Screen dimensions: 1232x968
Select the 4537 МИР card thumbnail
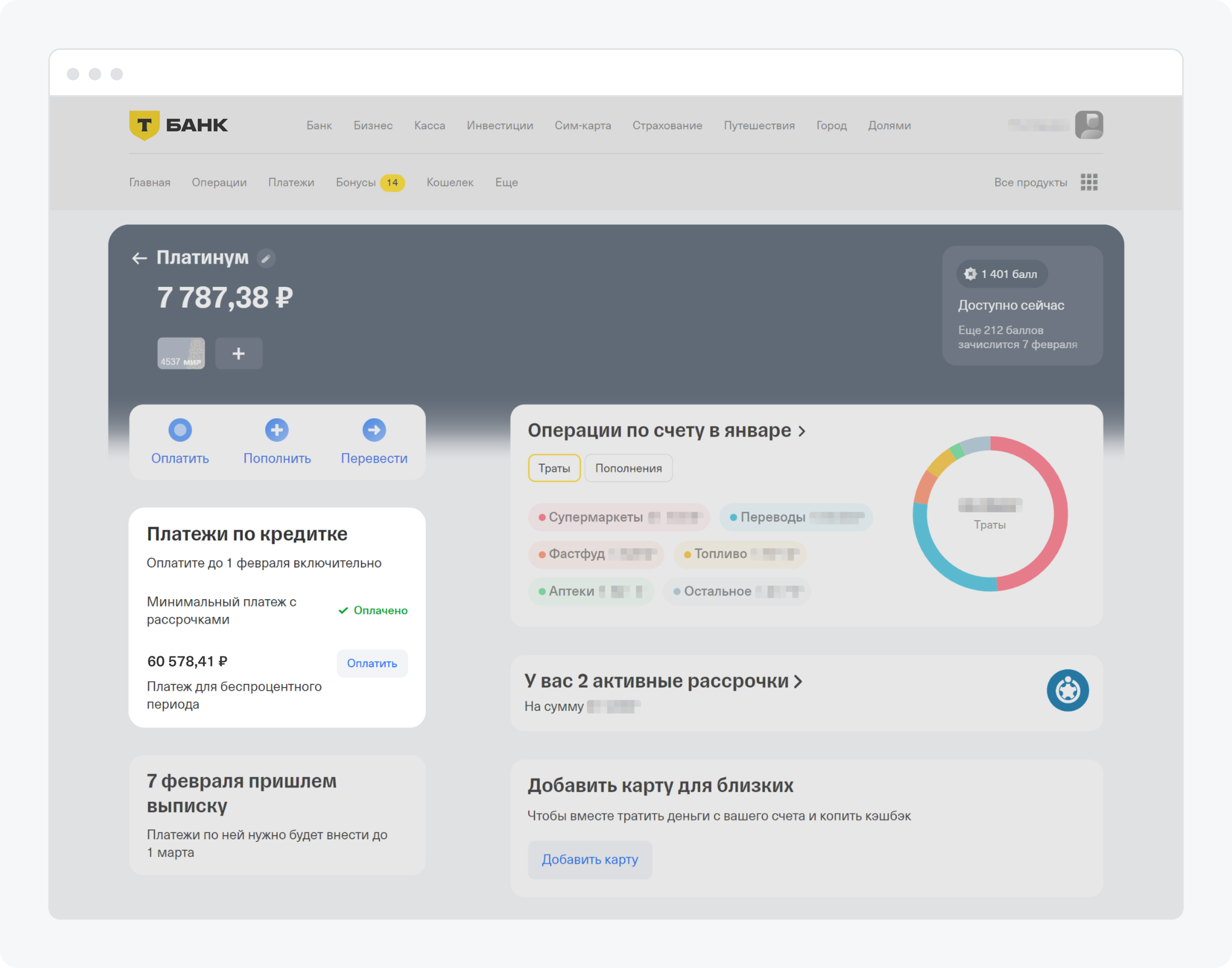181,354
